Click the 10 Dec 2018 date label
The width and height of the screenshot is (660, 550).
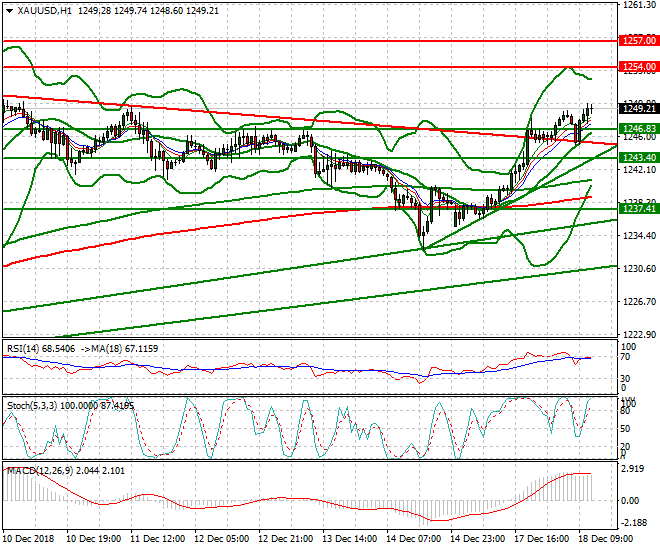[29, 539]
